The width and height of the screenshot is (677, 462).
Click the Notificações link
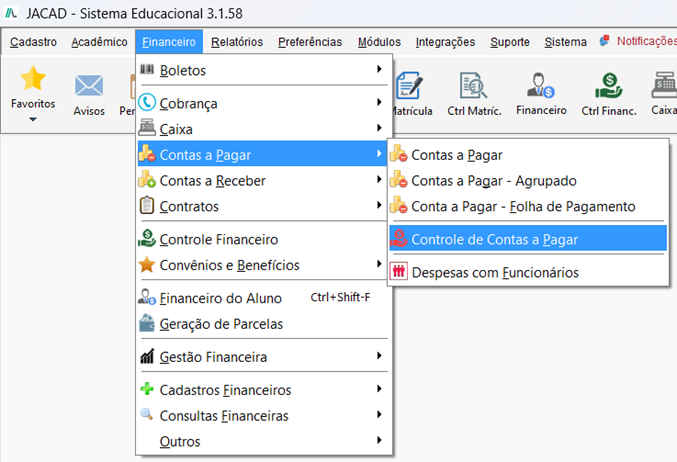point(646,41)
